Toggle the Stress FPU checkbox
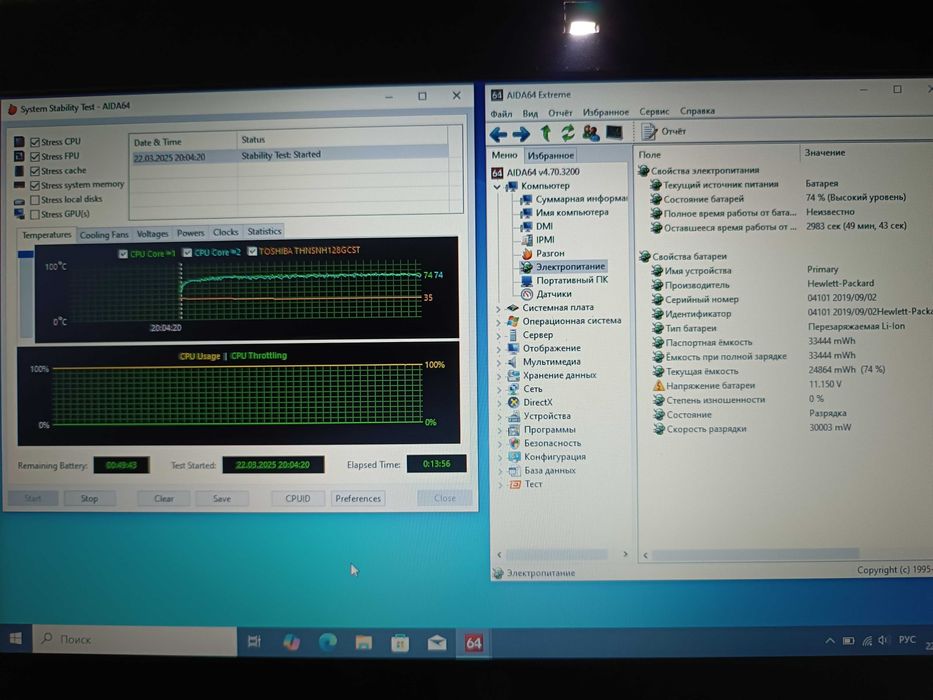Screen dimensions: 933x700 [x=35, y=157]
